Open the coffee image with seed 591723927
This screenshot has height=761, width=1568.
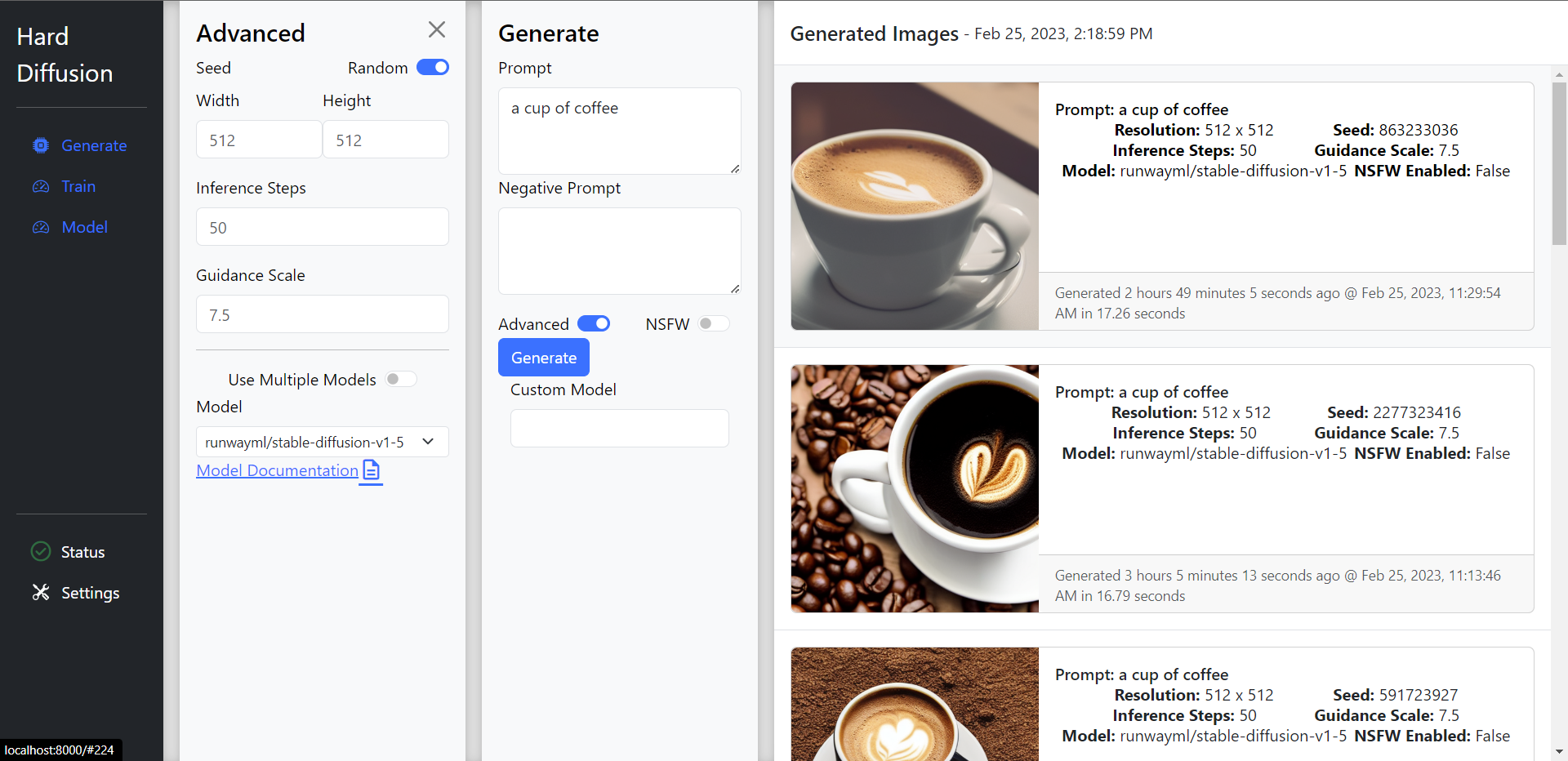(915, 704)
